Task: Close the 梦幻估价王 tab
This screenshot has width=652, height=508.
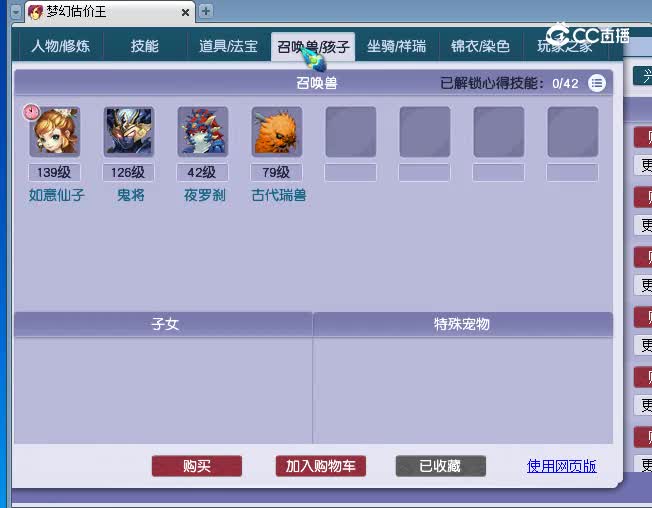Action: [185, 12]
